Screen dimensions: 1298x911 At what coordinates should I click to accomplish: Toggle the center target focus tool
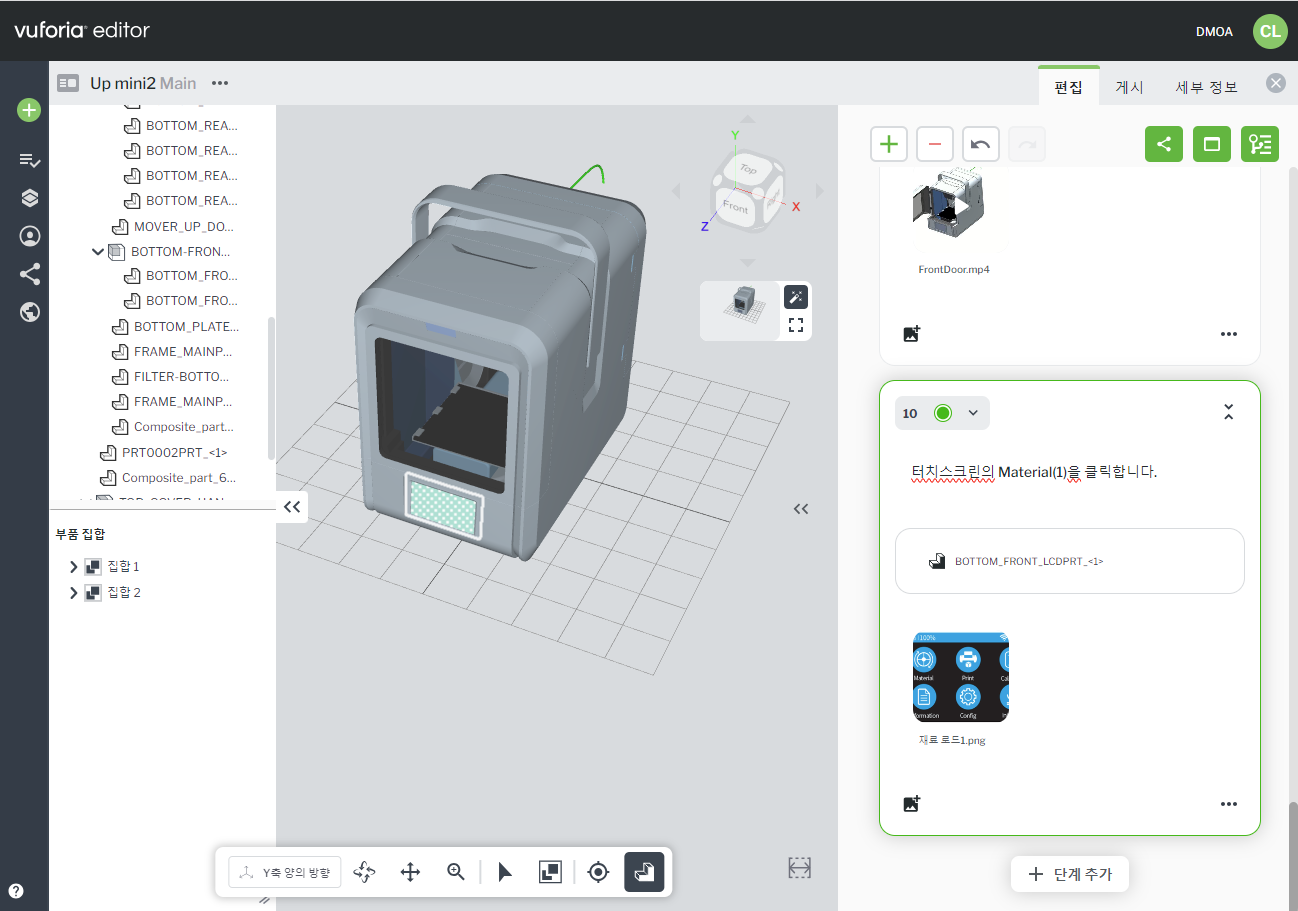pos(598,872)
